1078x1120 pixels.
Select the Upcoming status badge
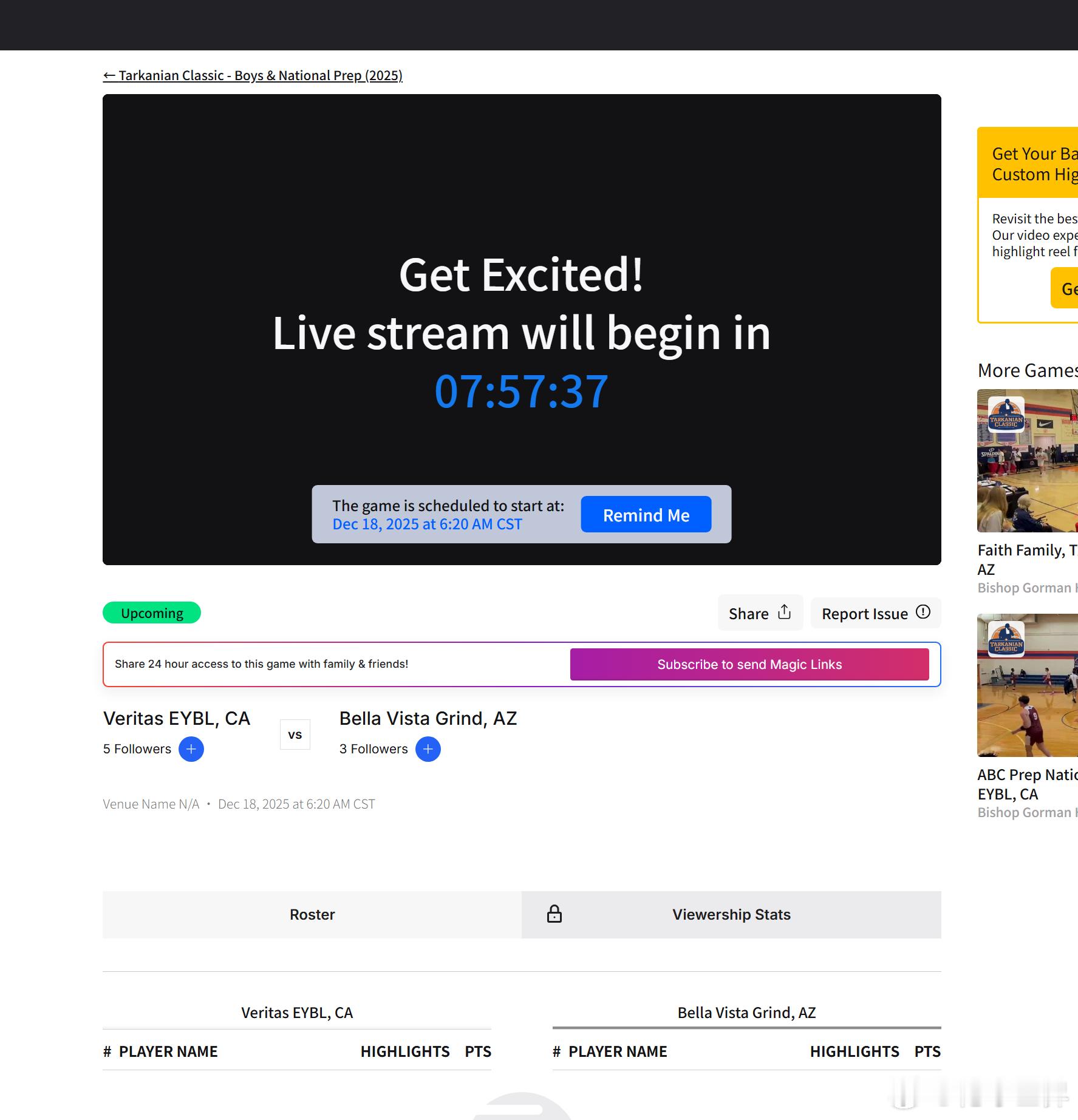pyautogui.click(x=152, y=613)
